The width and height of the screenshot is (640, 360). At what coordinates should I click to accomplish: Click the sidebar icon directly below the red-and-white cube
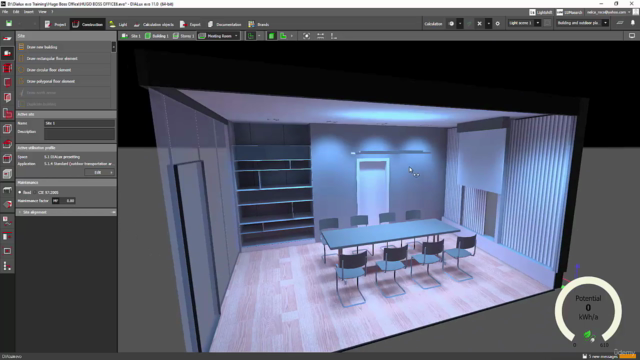pyautogui.click(x=7, y=221)
